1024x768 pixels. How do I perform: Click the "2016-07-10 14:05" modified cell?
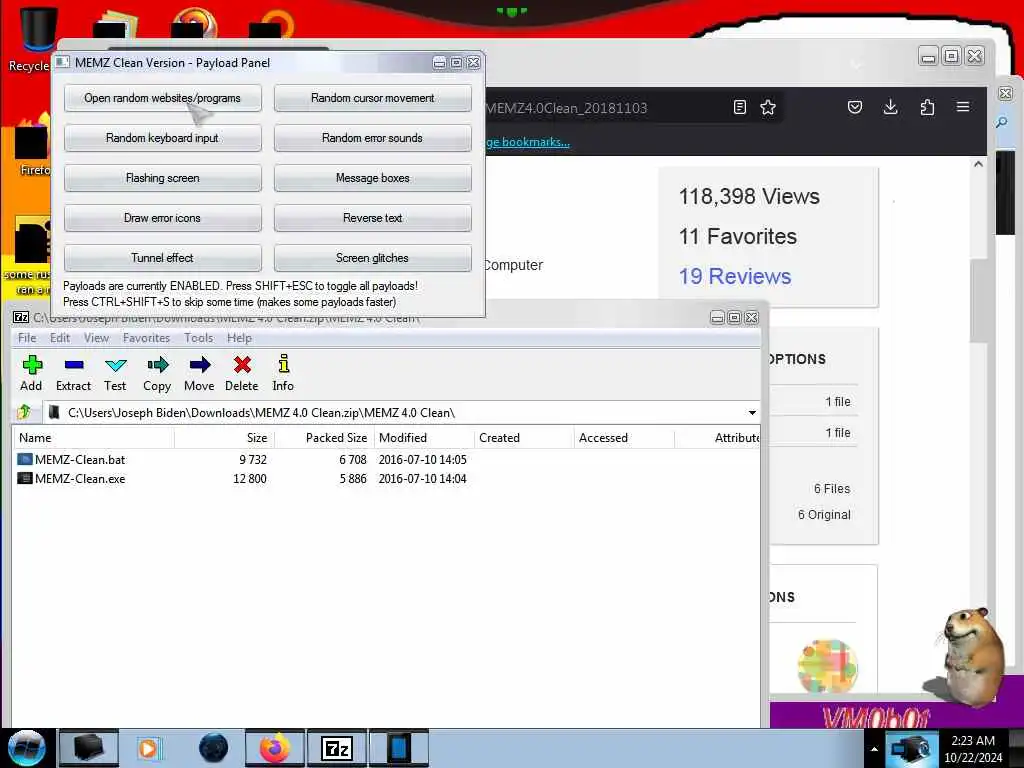pos(423,460)
